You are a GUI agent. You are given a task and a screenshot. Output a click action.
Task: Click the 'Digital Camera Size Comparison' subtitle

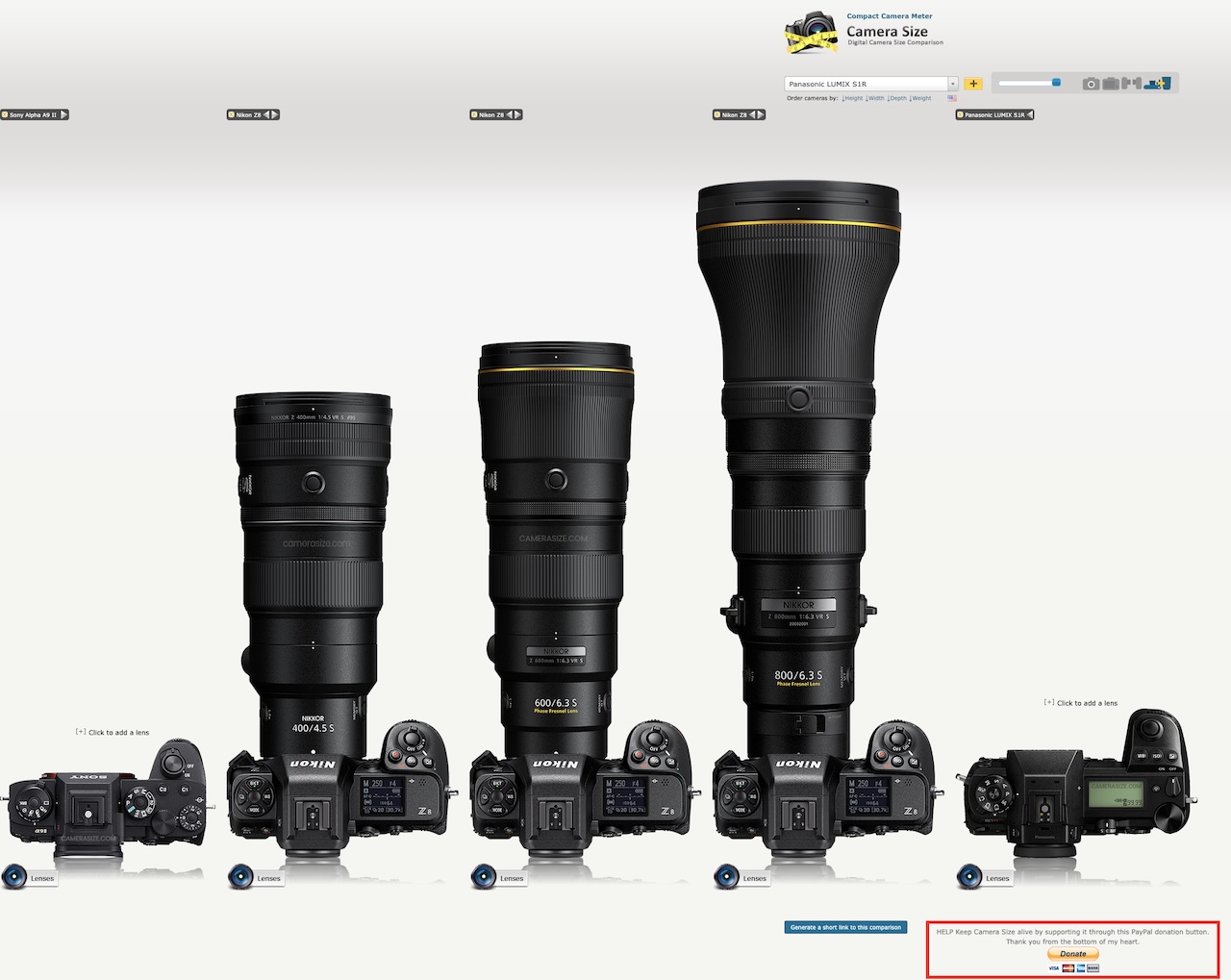(x=895, y=42)
